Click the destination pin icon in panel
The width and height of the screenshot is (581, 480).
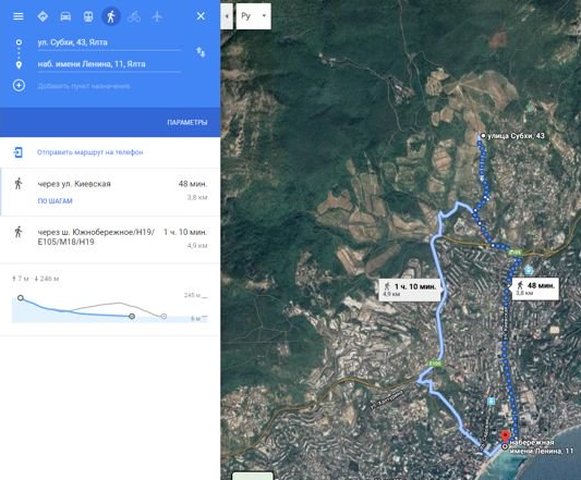[19, 65]
